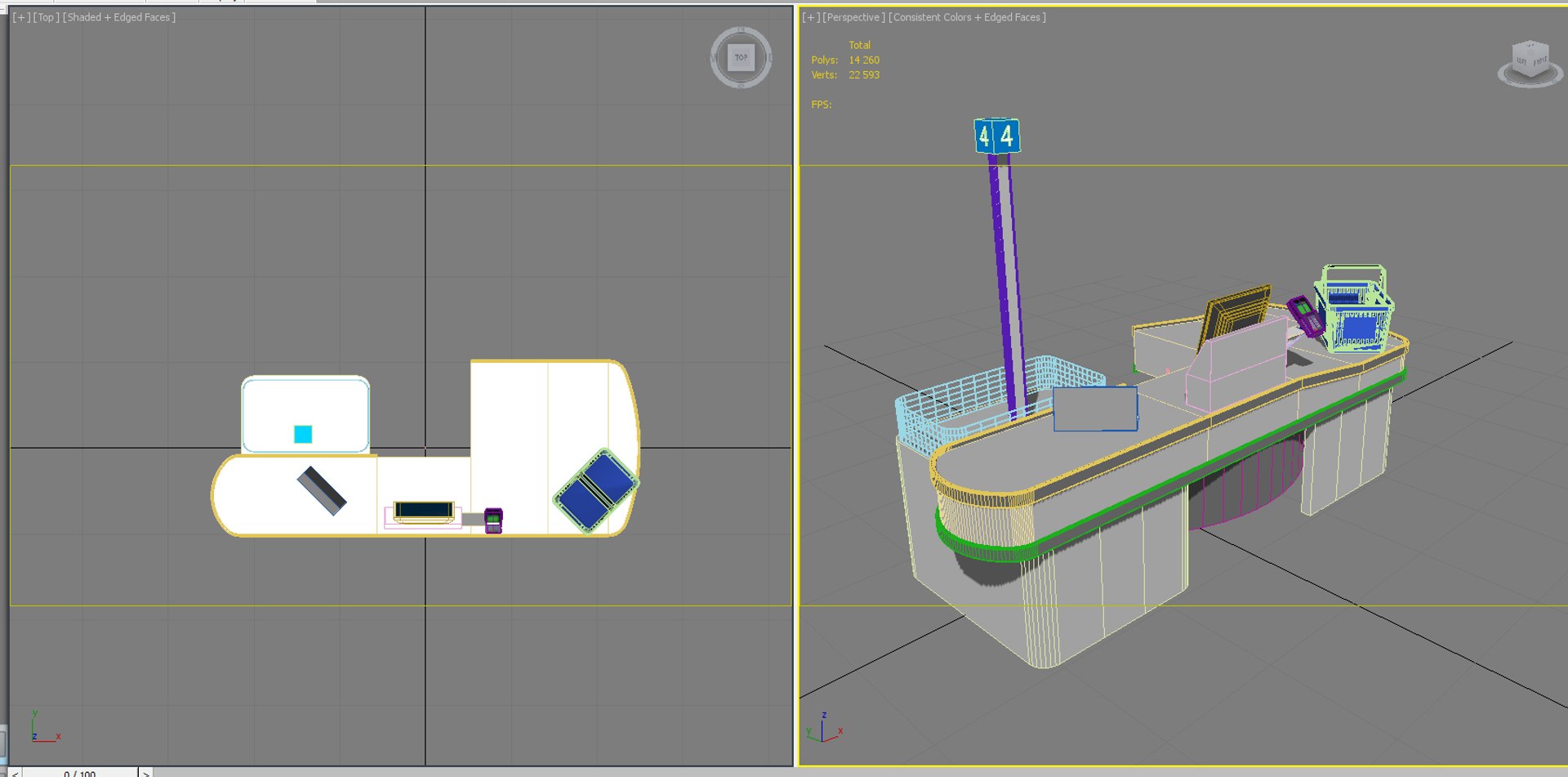The image size is (1568, 777).
Task: Select the purple card terminal in the Top viewport
Action: click(493, 520)
